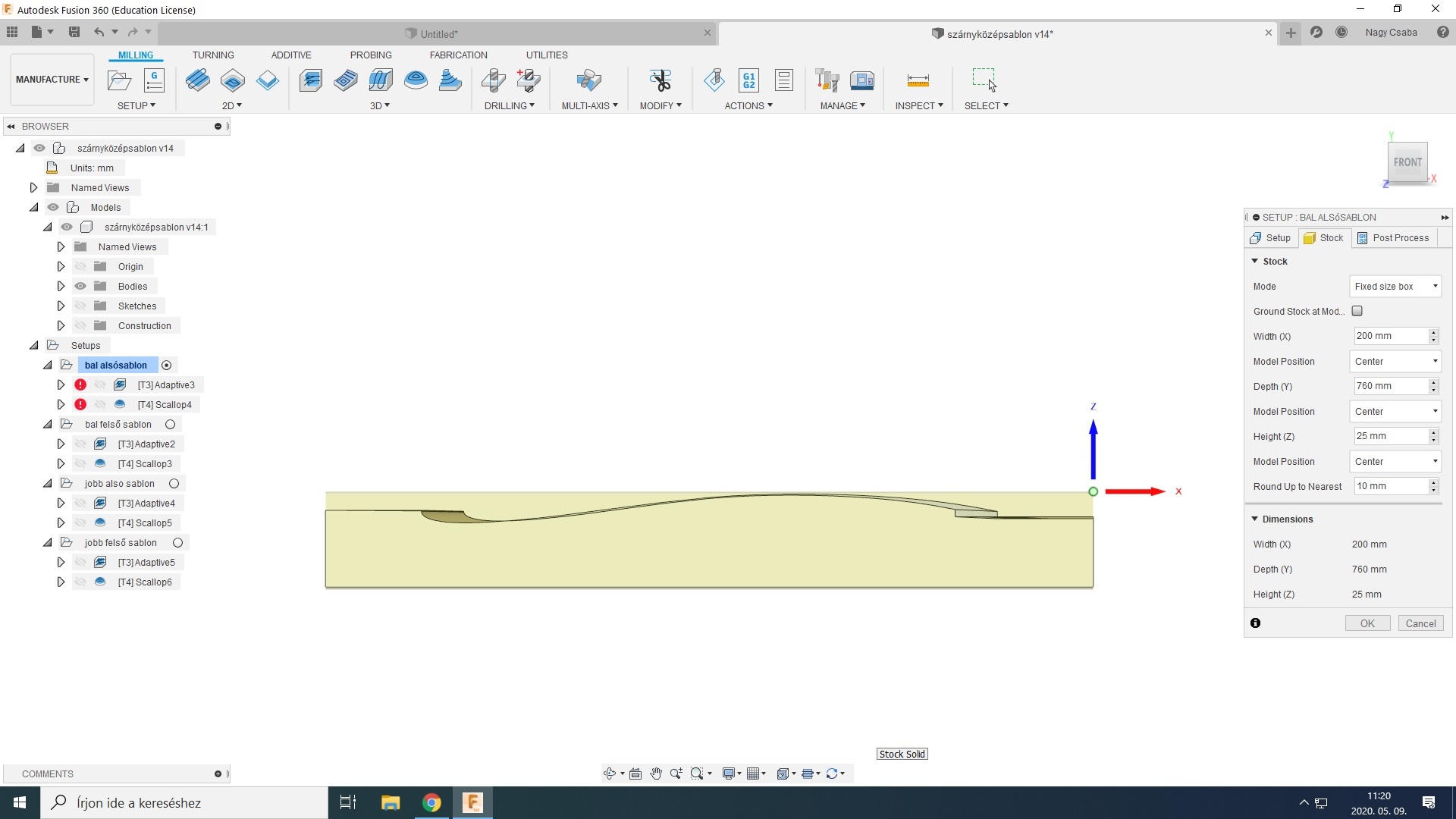Image resolution: width=1456 pixels, height=819 pixels.
Task: Activate the jobb felső sablon setup radio
Action: (177, 543)
